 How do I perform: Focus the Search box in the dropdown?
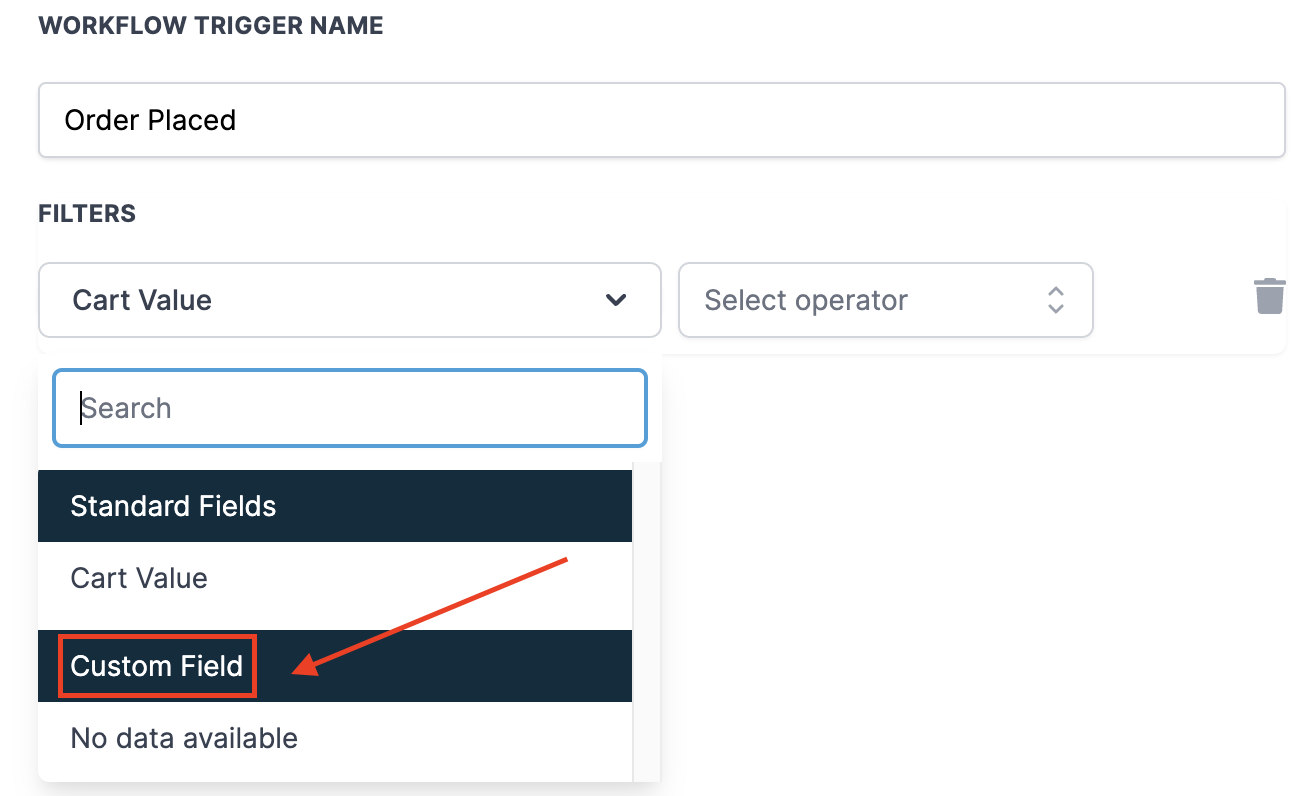click(x=350, y=408)
